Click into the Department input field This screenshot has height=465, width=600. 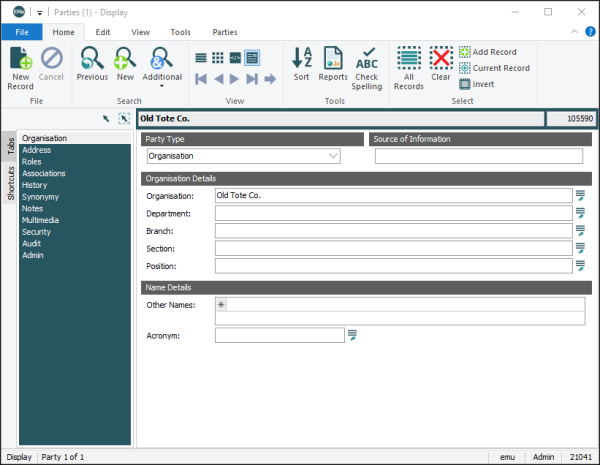[392, 213]
